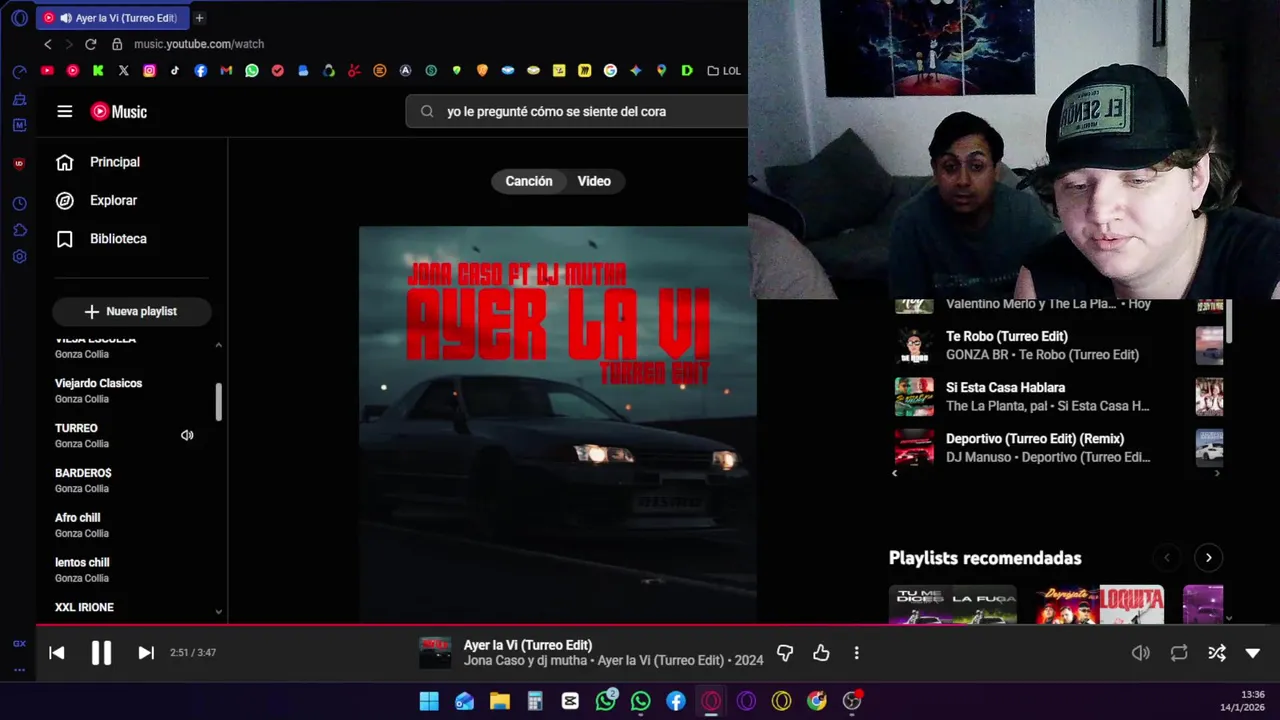The image size is (1280, 720).
Task: Click Deportivo song thumbnail
Action: [x=914, y=447]
